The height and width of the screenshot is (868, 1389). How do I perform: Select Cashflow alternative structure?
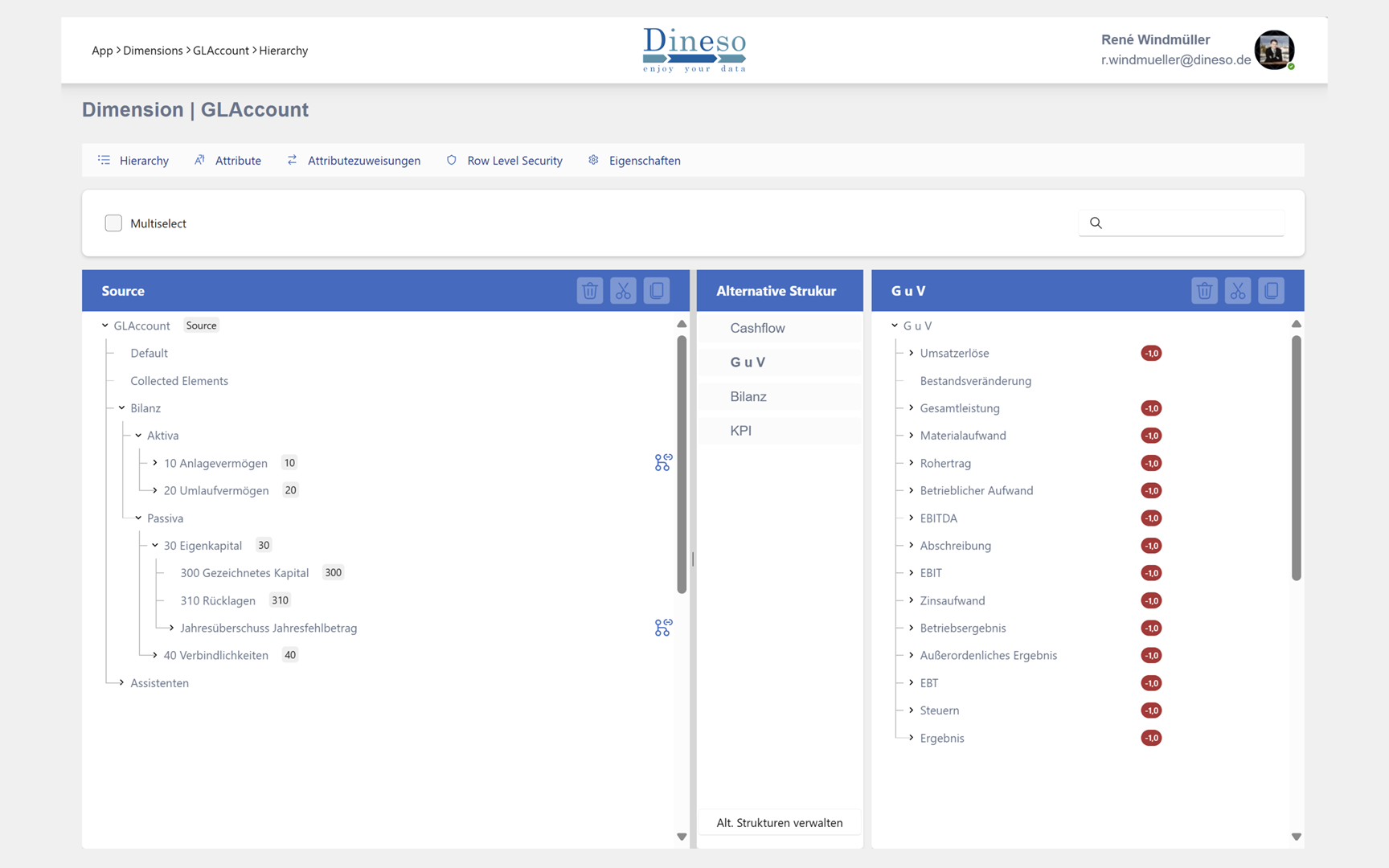point(757,328)
